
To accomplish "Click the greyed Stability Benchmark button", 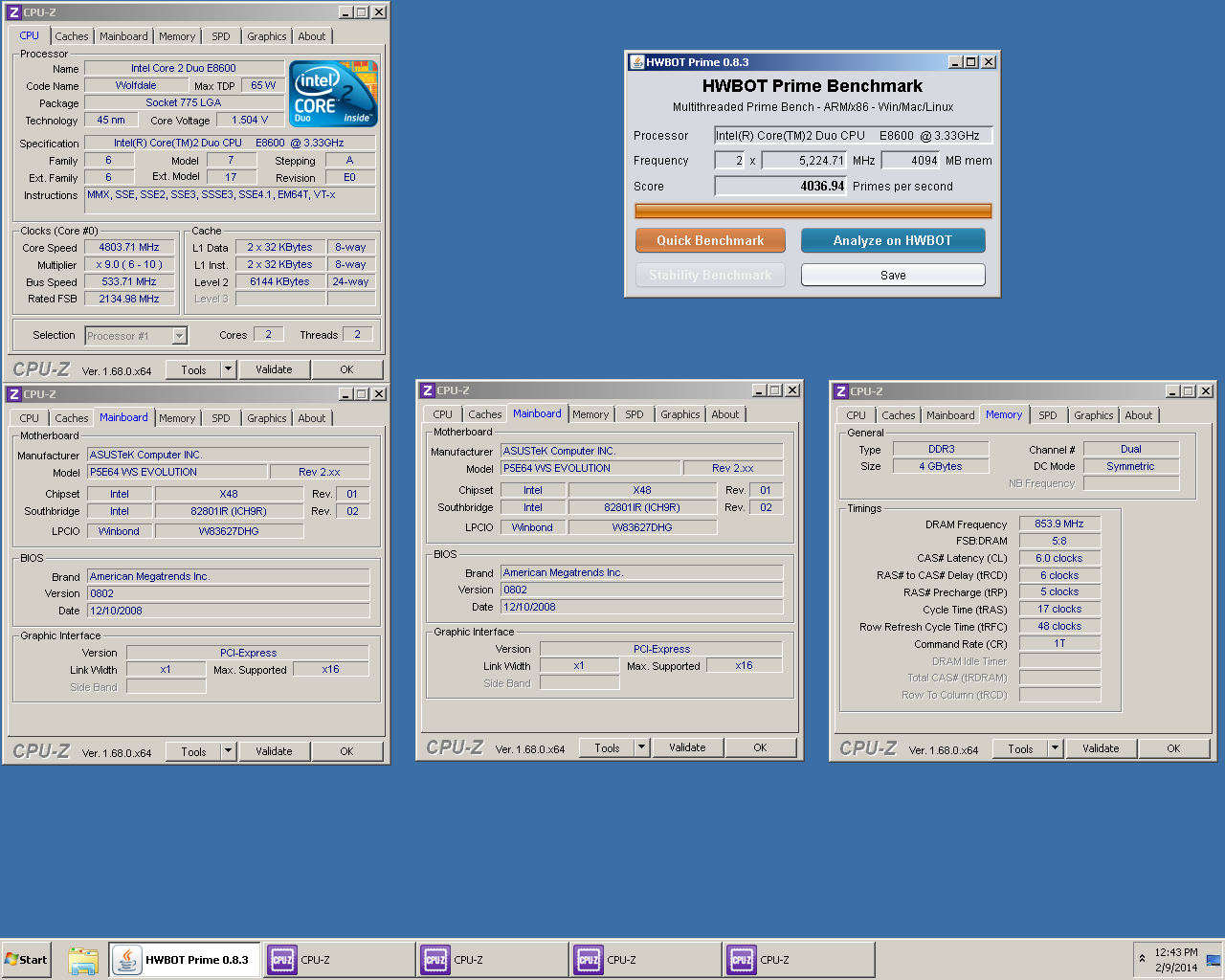I will [x=710, y=275].
